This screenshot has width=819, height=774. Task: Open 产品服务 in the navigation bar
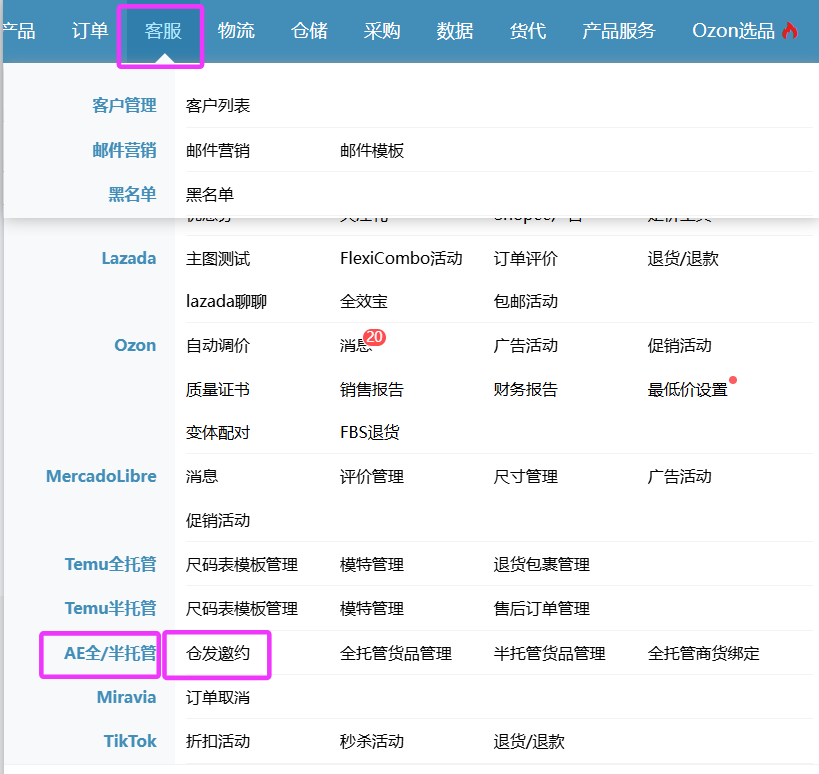[x=619, y=31]
